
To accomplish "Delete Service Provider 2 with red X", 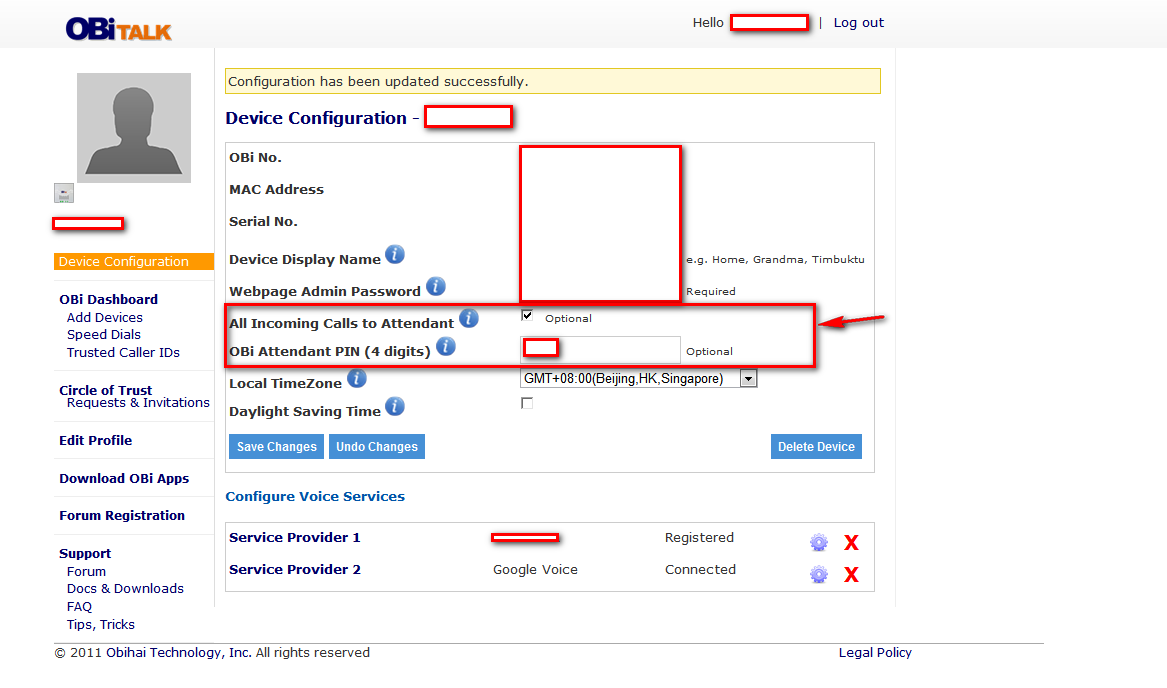I will click(851, 575).
